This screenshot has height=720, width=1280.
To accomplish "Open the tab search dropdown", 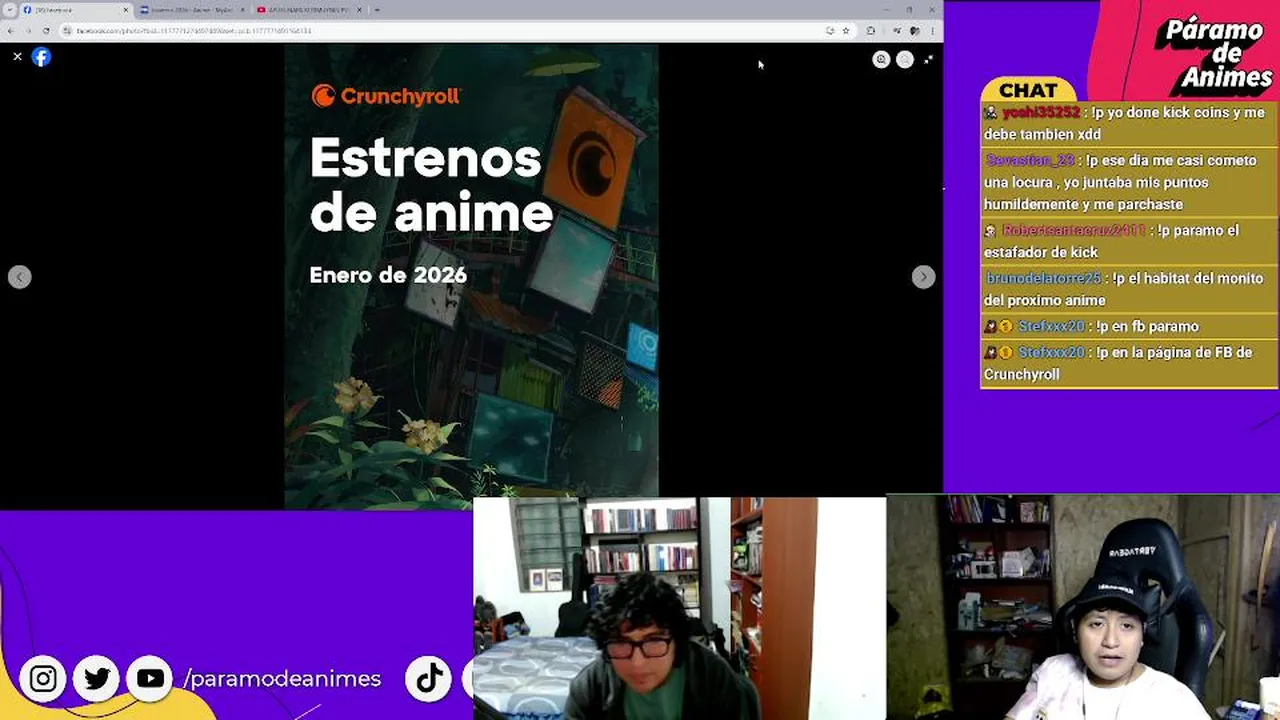I will pos(9,10).
